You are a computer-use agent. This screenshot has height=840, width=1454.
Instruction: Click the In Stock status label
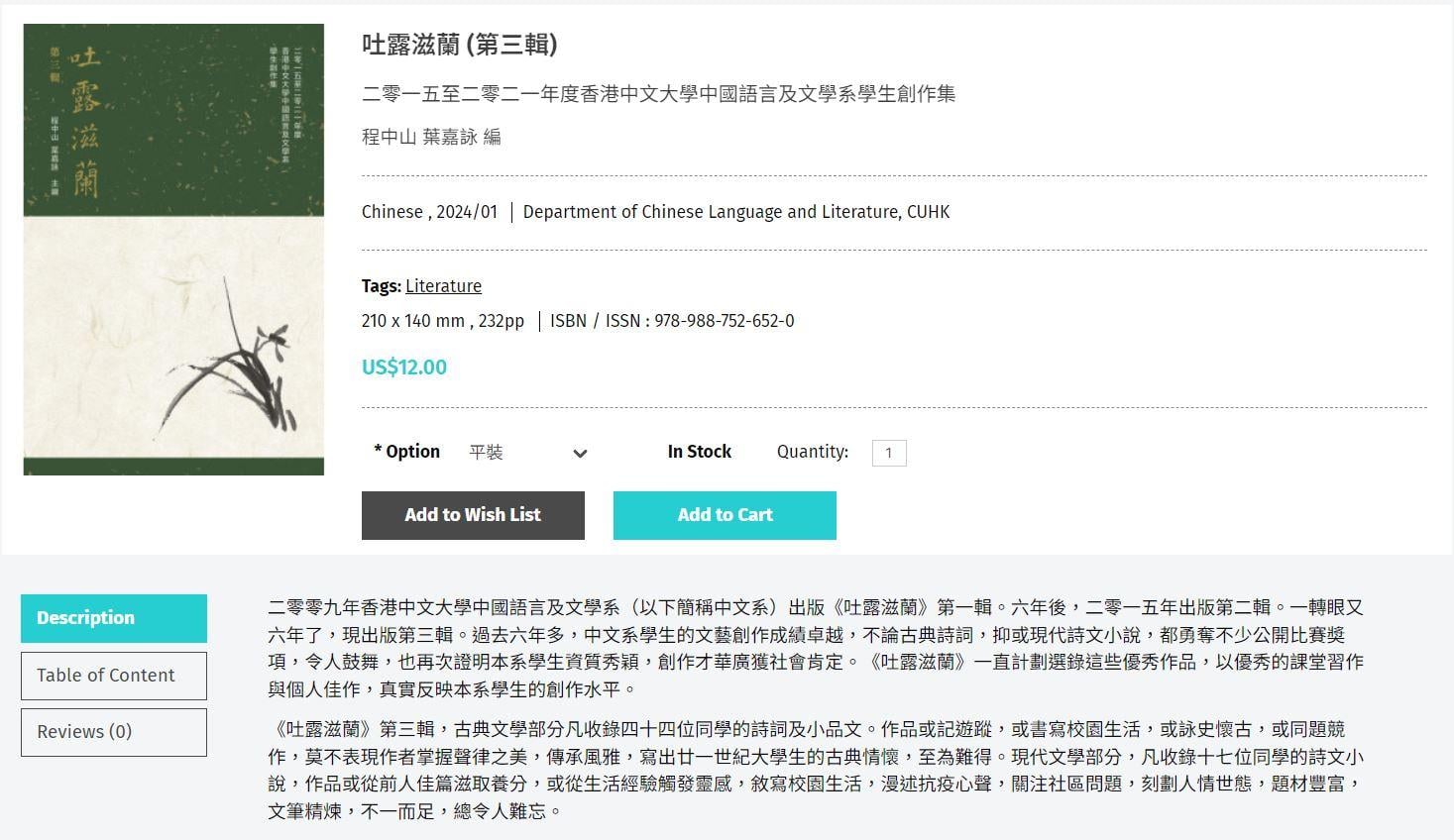699,452
